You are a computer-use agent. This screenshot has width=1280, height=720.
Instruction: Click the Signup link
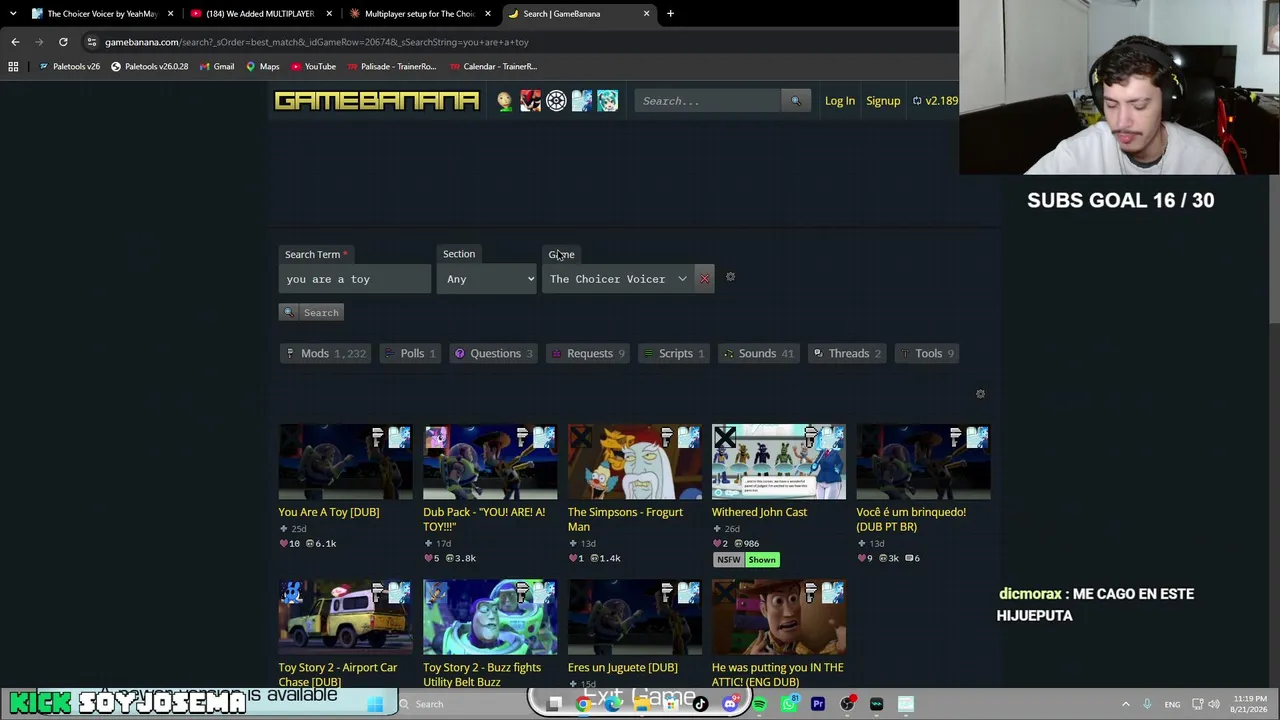click(883, 101)
